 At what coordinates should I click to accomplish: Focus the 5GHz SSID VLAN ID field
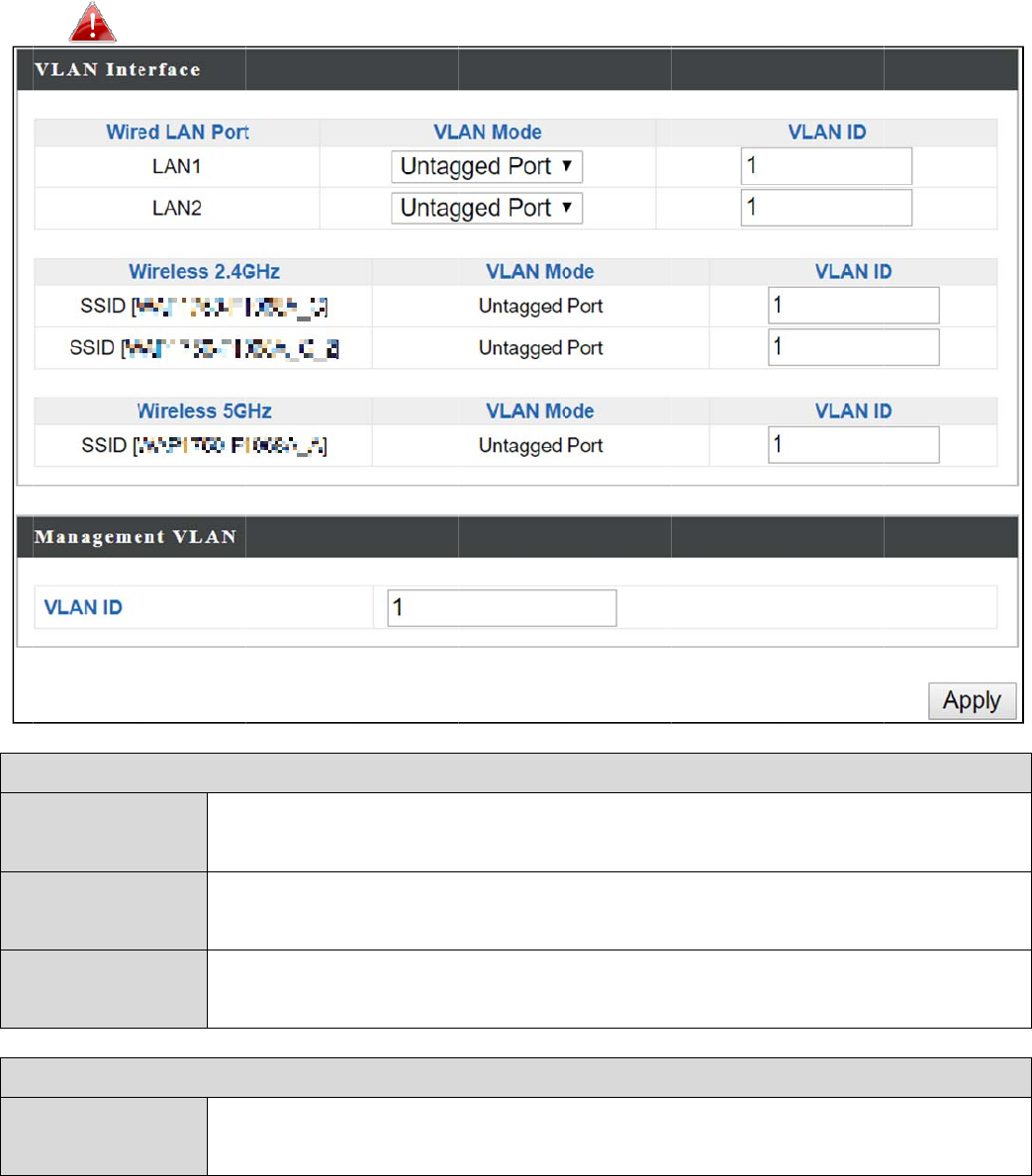[x=853, y=445]
